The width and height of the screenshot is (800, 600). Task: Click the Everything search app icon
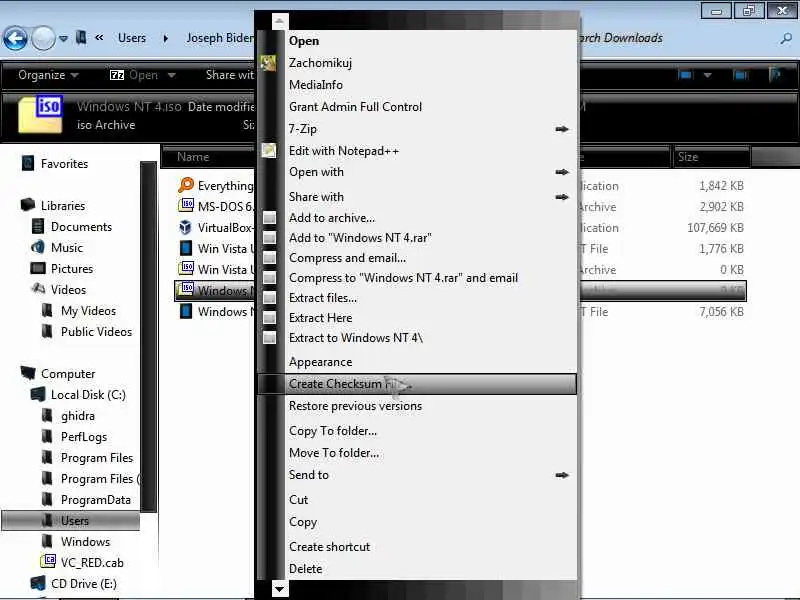(x=186, y=185)
